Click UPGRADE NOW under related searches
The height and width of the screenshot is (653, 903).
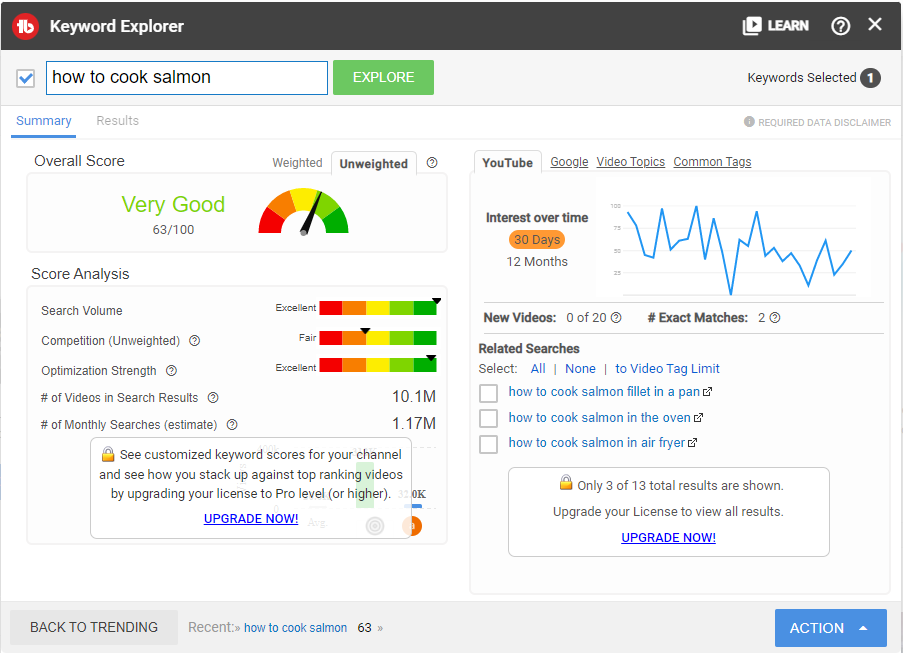point(669,538)
